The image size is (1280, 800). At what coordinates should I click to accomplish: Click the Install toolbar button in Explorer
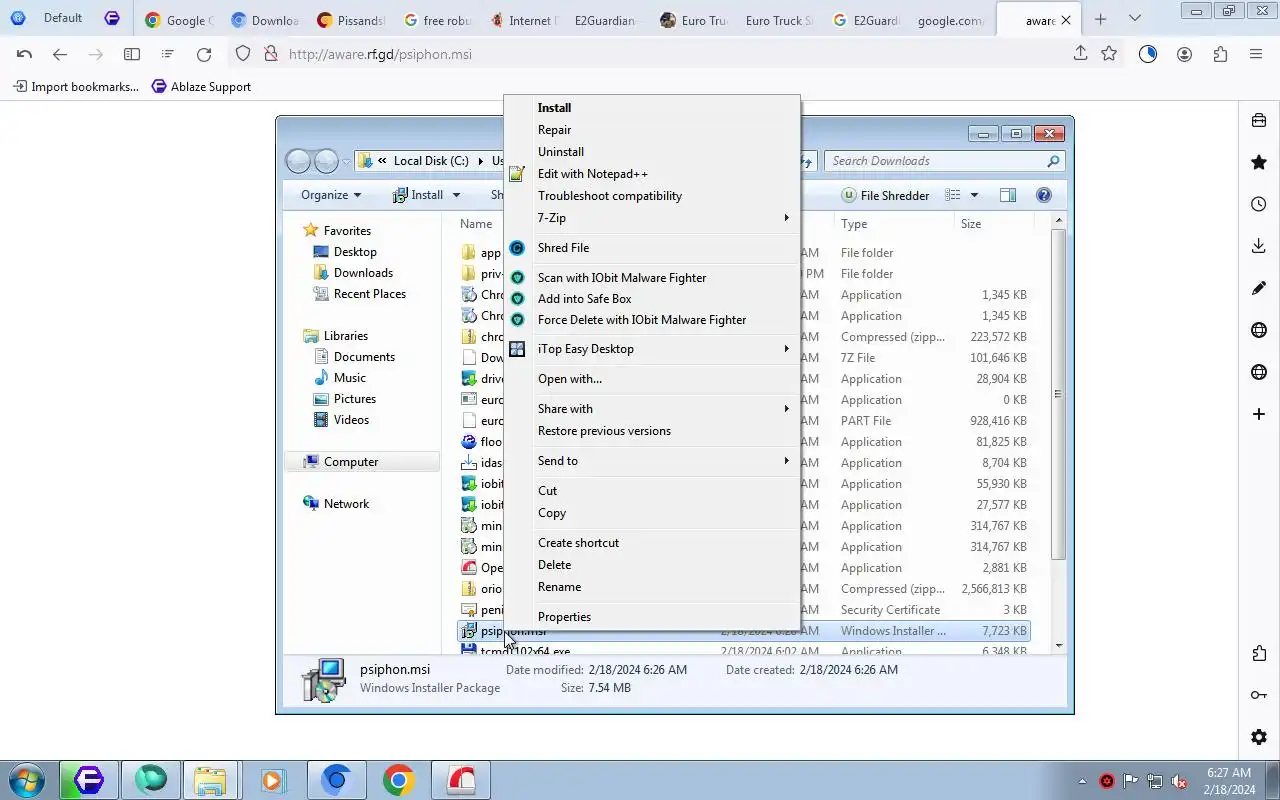tap(417, 195)
